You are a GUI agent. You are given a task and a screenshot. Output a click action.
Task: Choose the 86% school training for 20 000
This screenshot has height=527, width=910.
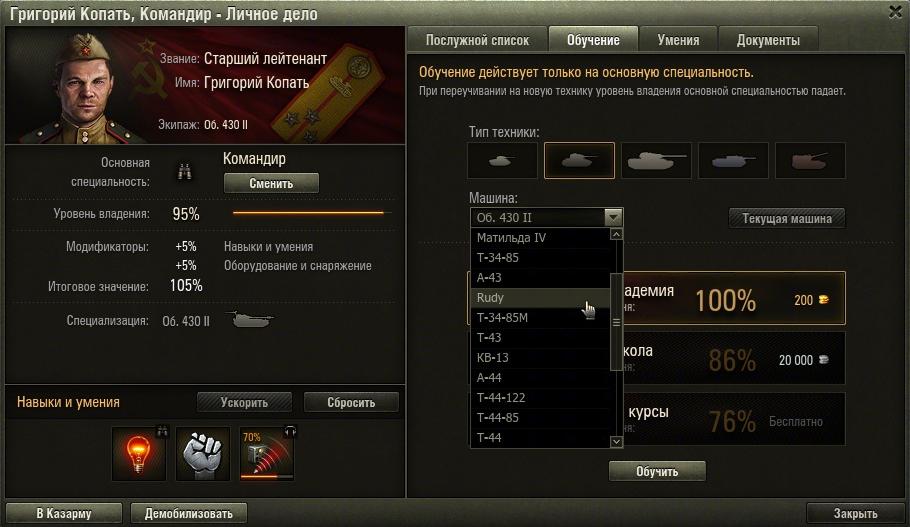click(734, 358)
